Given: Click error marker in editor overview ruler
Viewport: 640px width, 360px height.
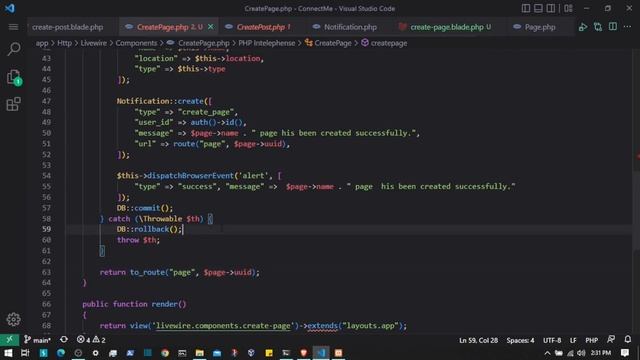Looking at the screenshot, I should click(638, 156).
